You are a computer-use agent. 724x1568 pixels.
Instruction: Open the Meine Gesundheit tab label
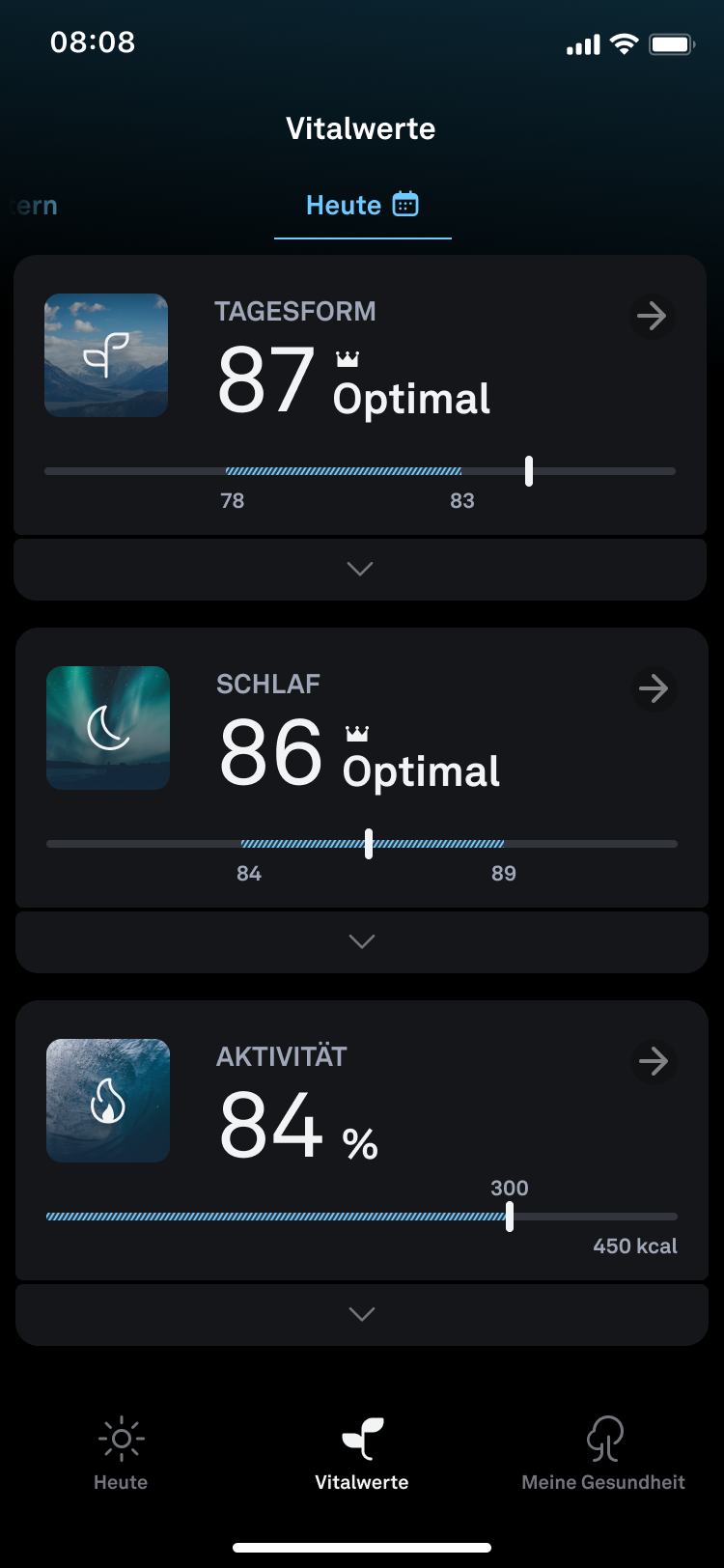click(603, 1482)
